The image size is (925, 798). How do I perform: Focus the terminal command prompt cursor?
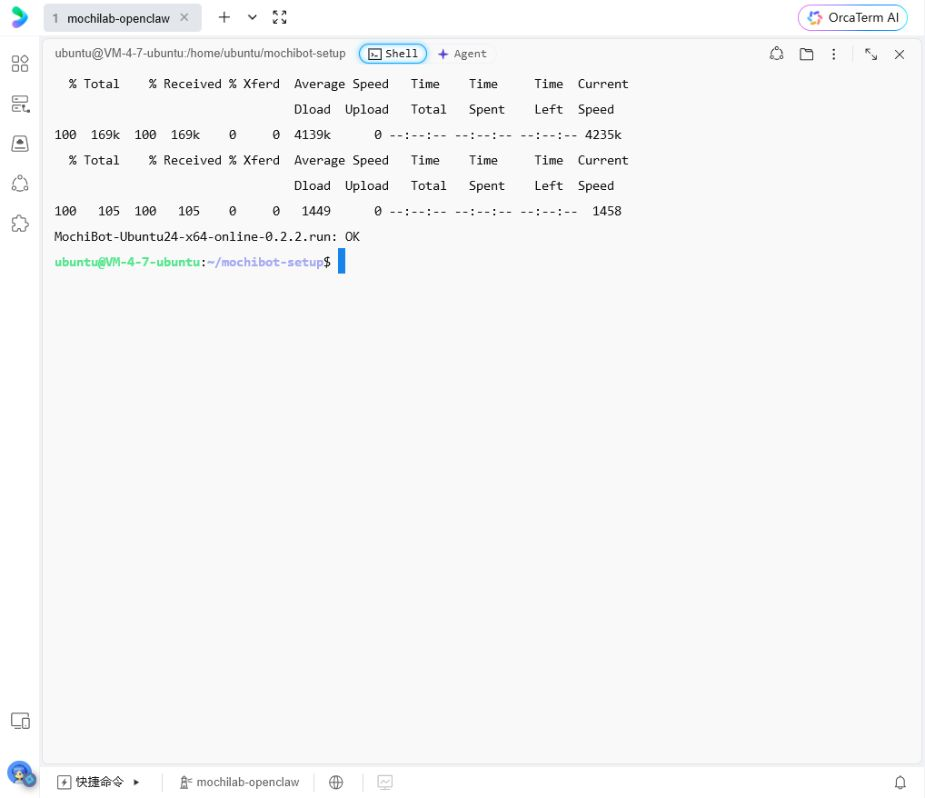coord(342,261)
